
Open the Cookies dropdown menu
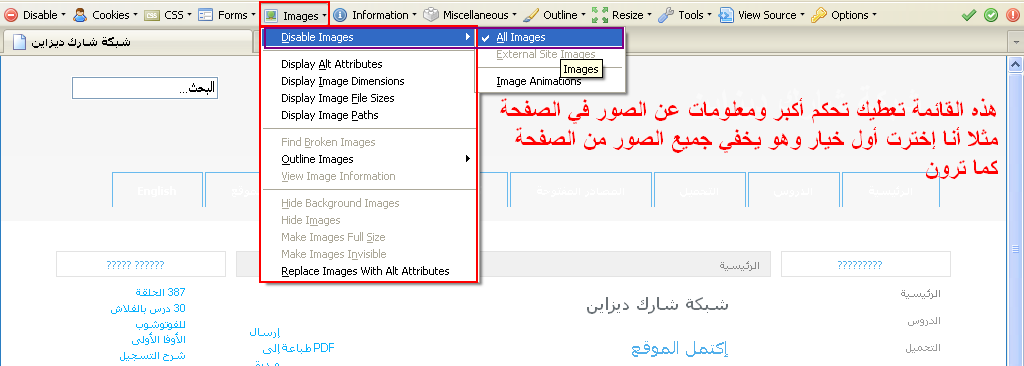click(135, 15)
